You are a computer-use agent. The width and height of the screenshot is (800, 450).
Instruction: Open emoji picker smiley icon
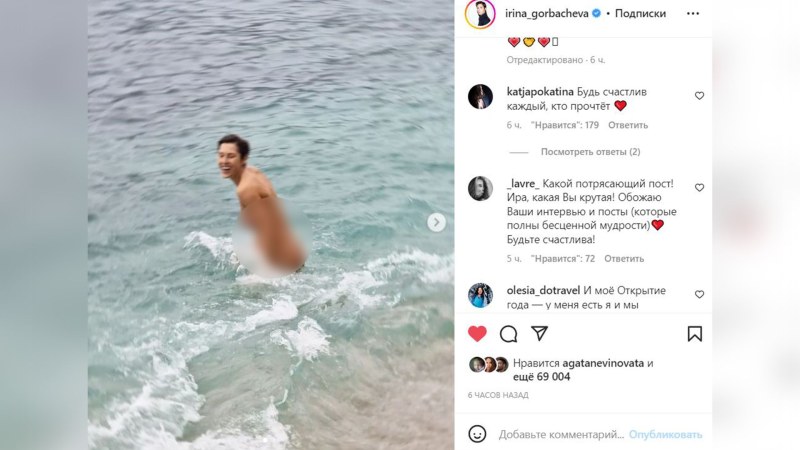click(477, 434)
